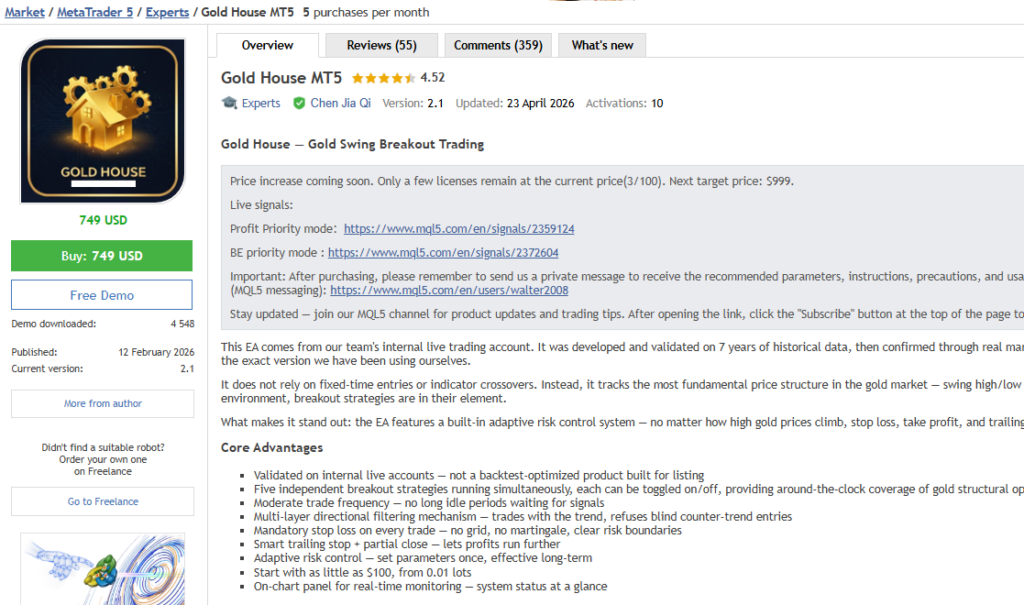
Task: Click the 'Didn't find a suitable robot?' text
Action: click(x=103, y=448)
